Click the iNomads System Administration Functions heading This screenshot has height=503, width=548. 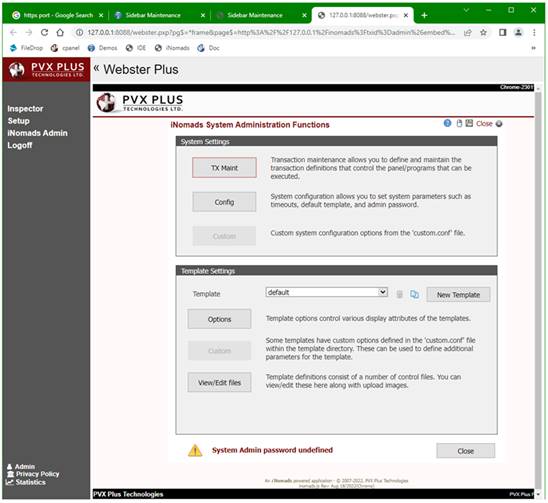[250, 125]
